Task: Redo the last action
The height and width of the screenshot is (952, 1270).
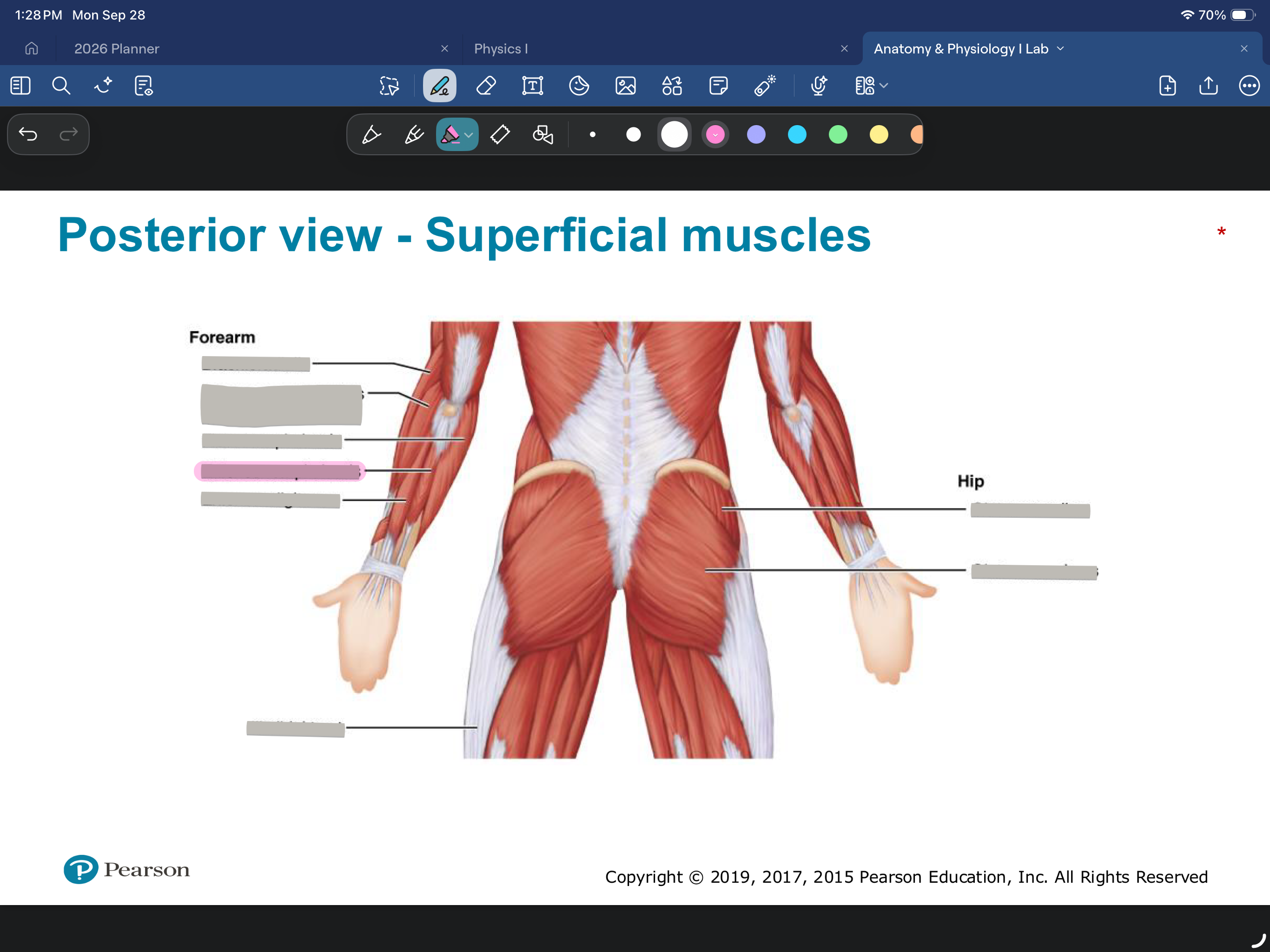Action: point(68,134)
